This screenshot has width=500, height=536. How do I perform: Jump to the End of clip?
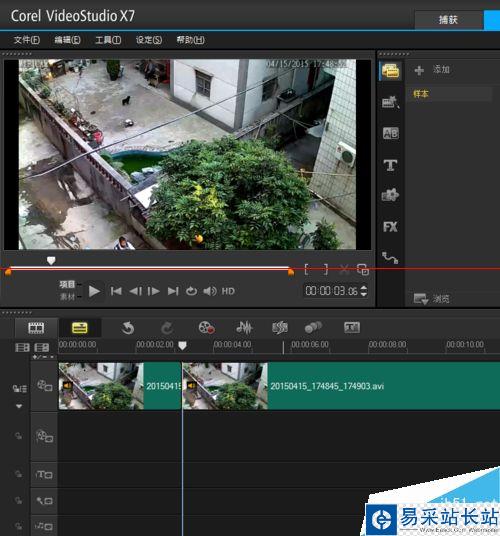click(173, 291)
